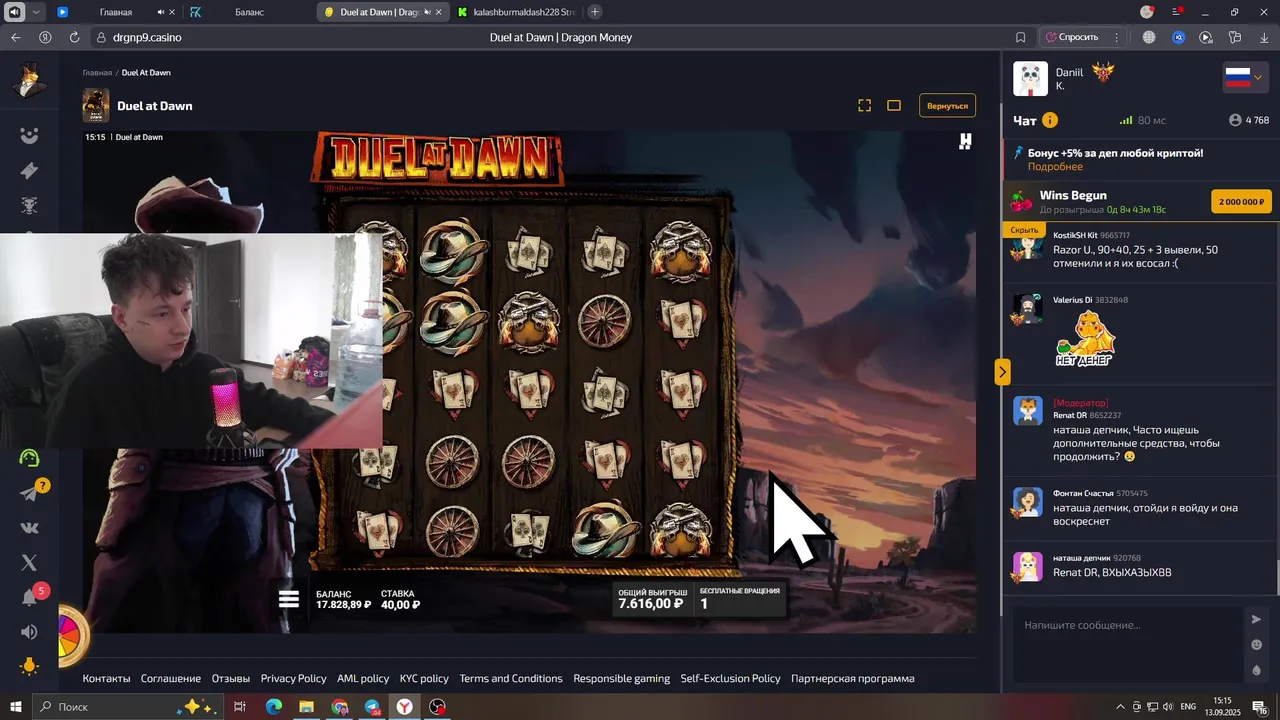
Task: Open the support headset icon
Action: [30, 458]
